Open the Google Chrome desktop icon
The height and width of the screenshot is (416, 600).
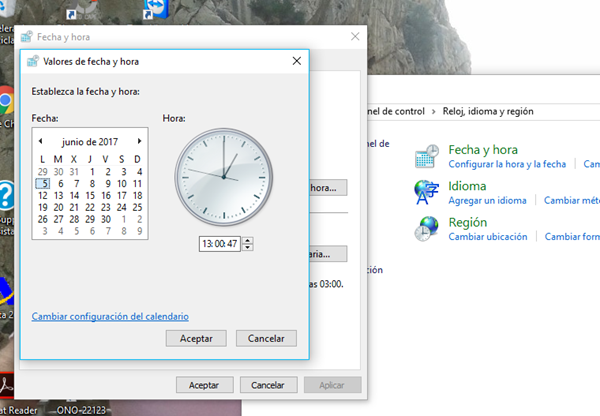tap(7, 100)
